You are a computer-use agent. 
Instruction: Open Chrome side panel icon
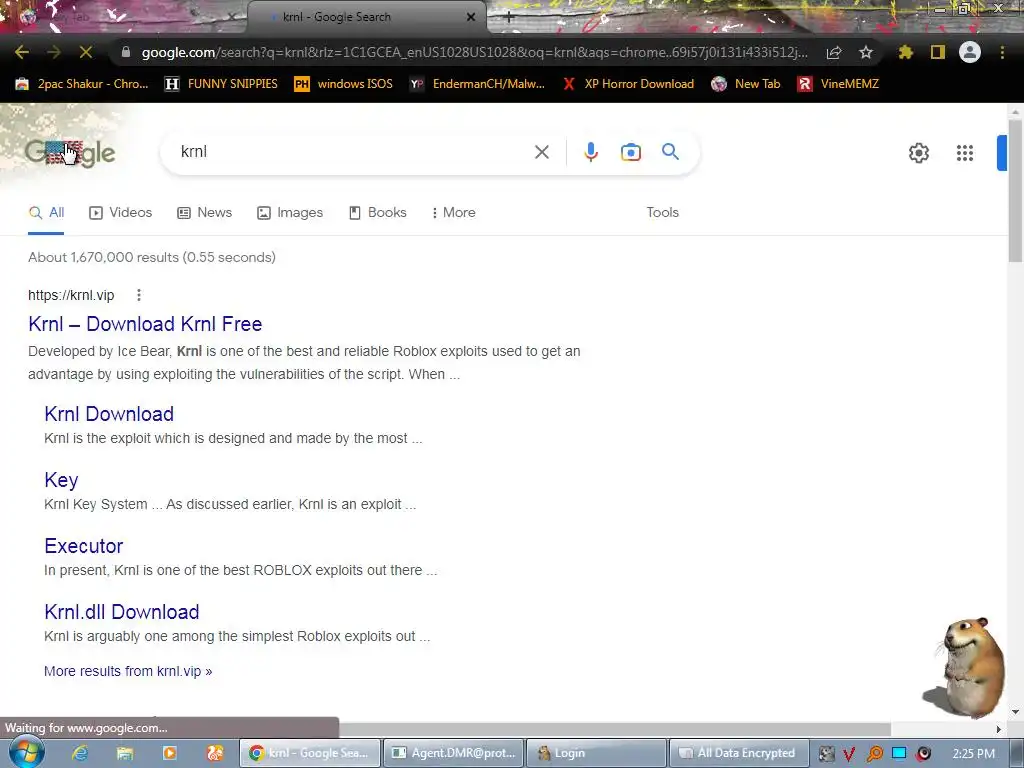[x=938, y=52]
